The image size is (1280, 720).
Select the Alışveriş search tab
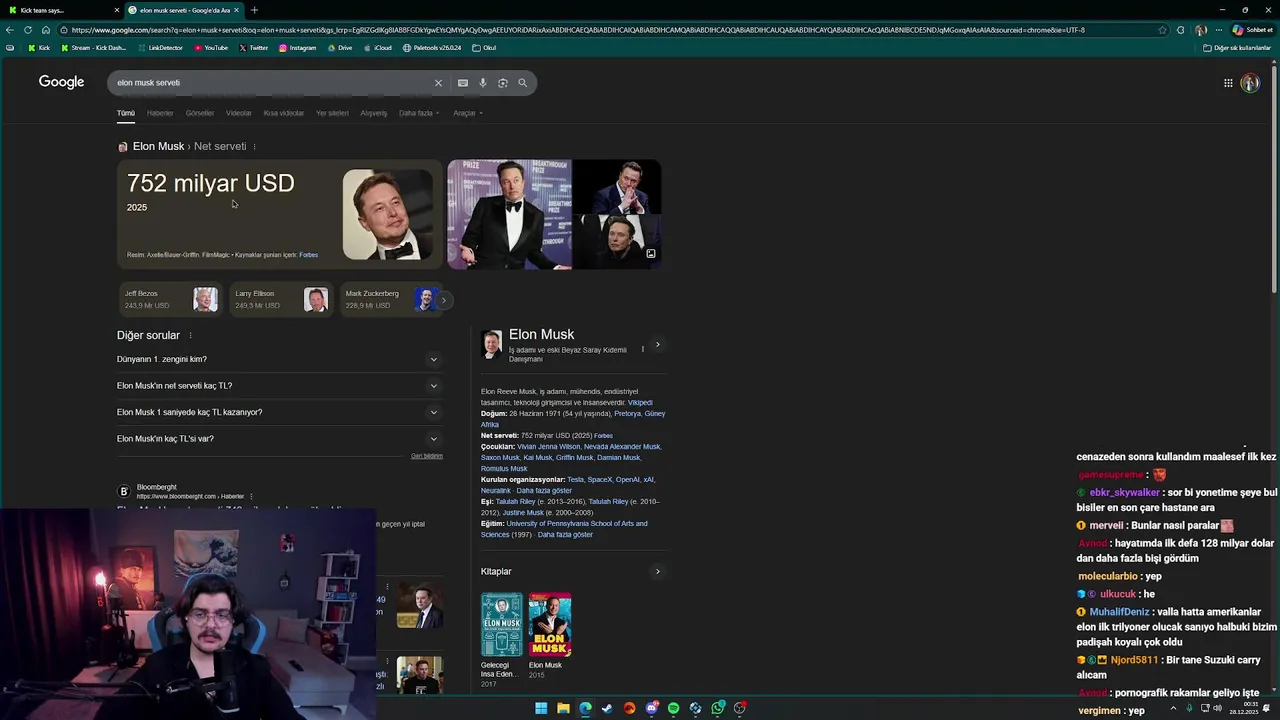374,113
